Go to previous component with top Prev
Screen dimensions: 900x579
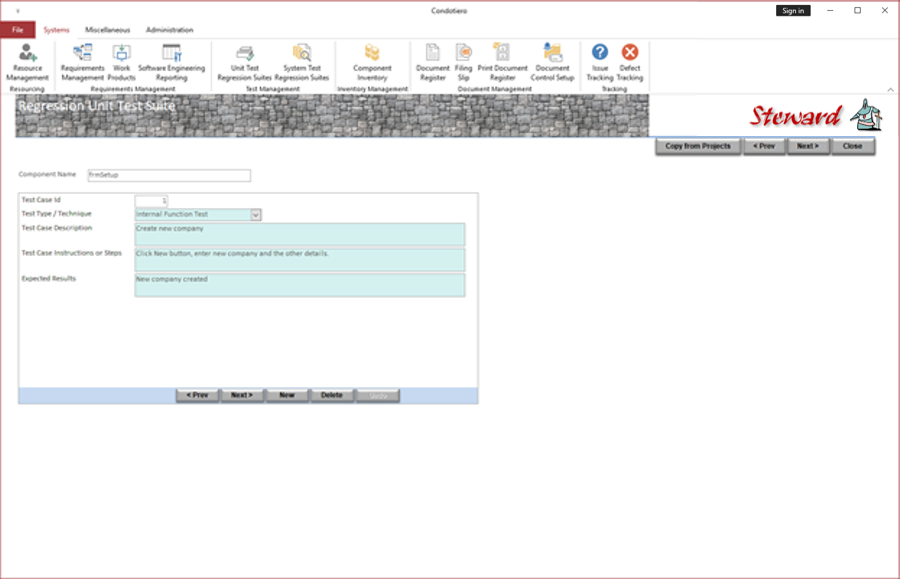pos(764,146)
